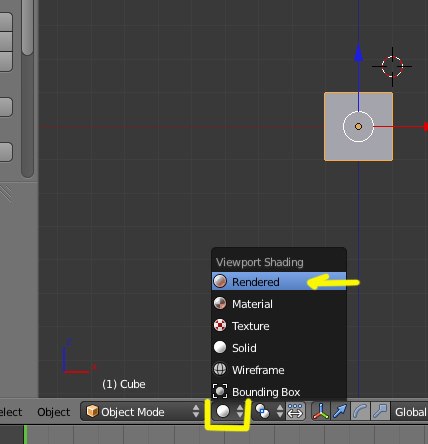Choose Material shading option
Image resolution: width=428 pixels, height=444 pixels.
279,304
